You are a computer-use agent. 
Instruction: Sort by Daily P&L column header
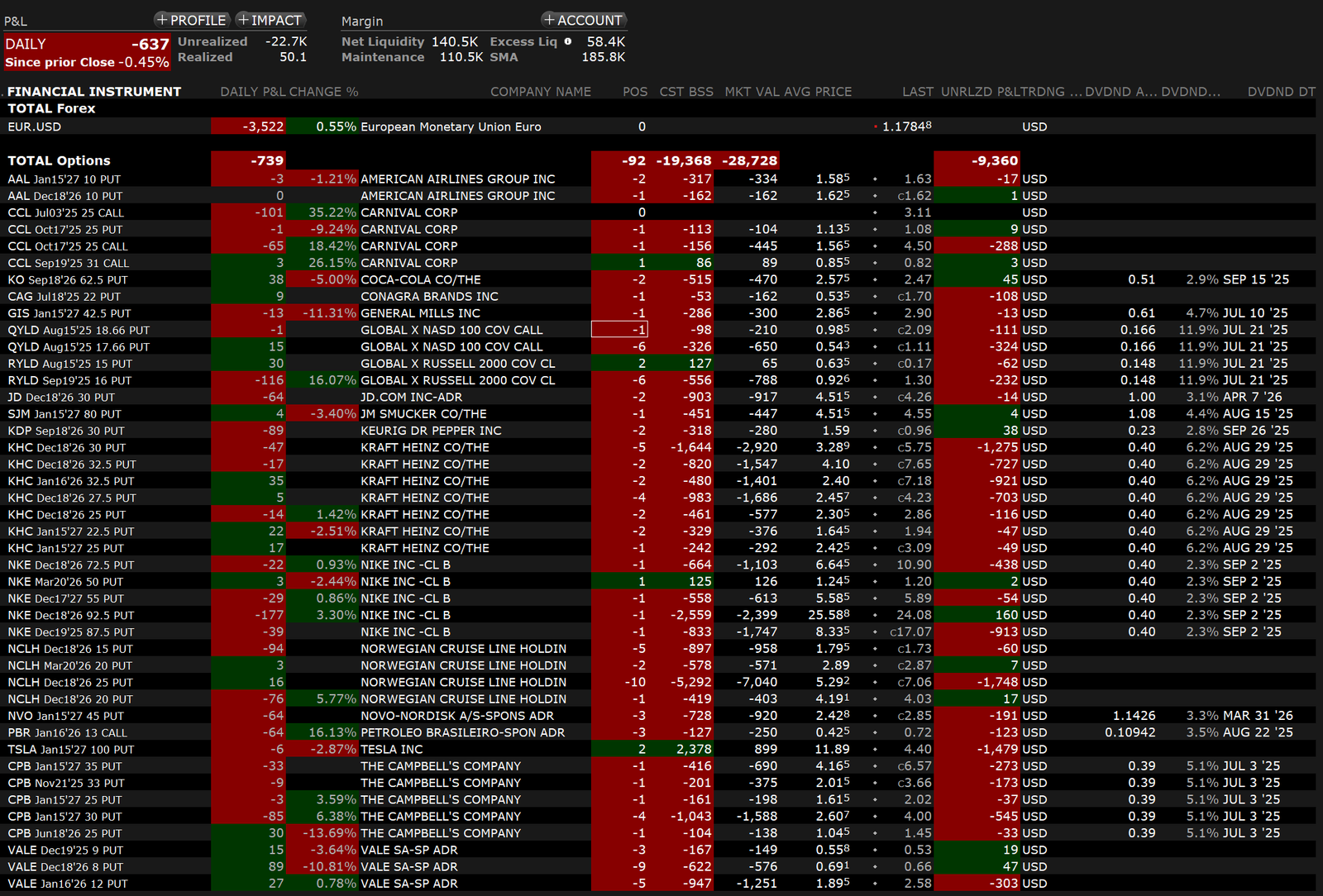click(251, 92)
